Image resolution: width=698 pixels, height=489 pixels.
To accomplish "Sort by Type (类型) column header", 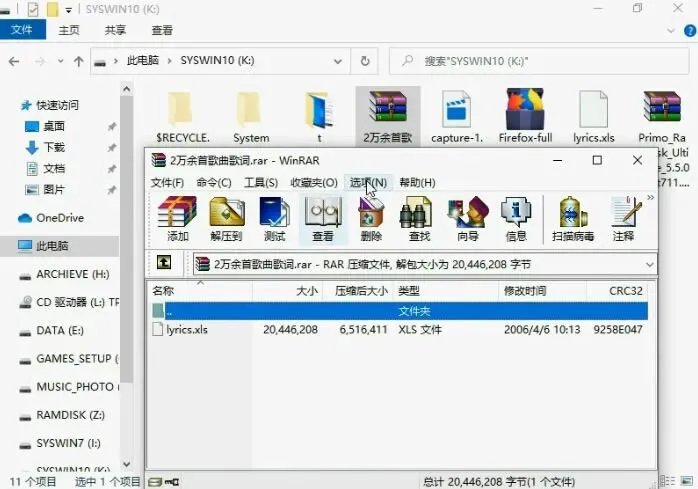I will click(446, 291).
